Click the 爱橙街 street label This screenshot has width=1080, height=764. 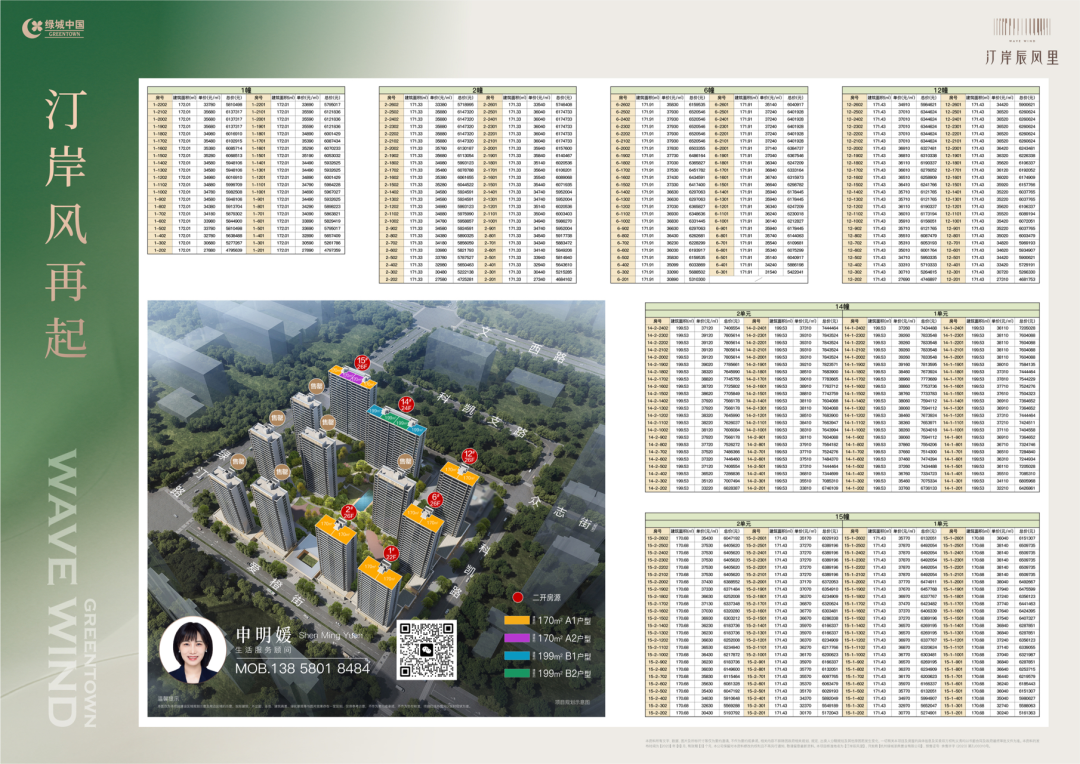[x=276, y=584]
